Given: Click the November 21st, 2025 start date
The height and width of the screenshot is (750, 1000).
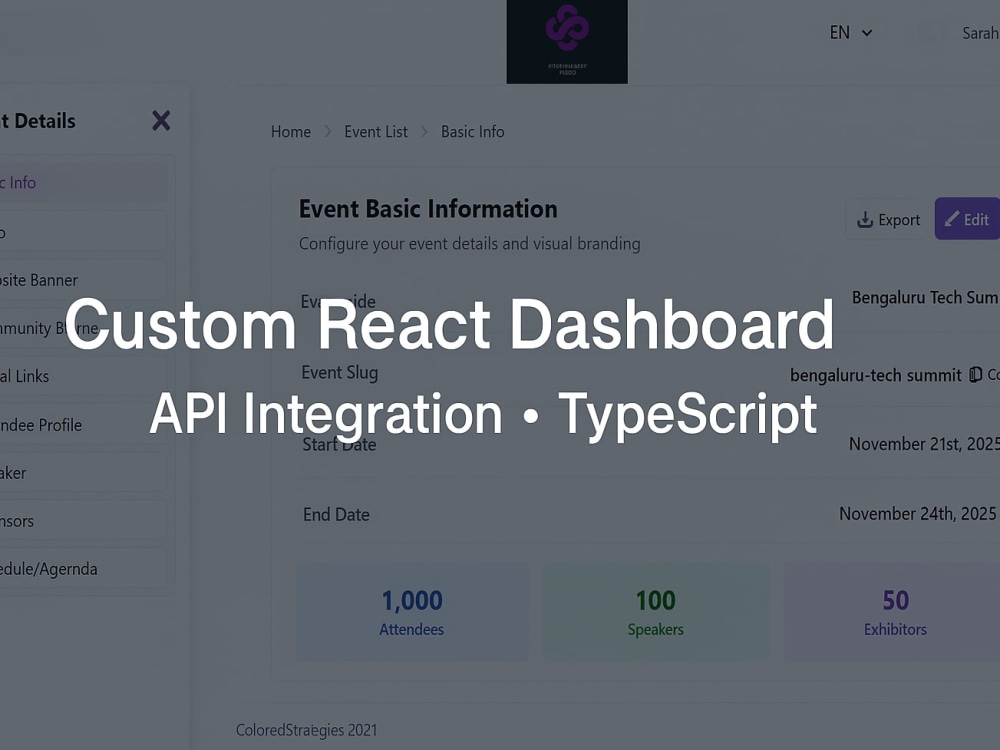Looking at the screenshot, I should [x=924, y=444].
